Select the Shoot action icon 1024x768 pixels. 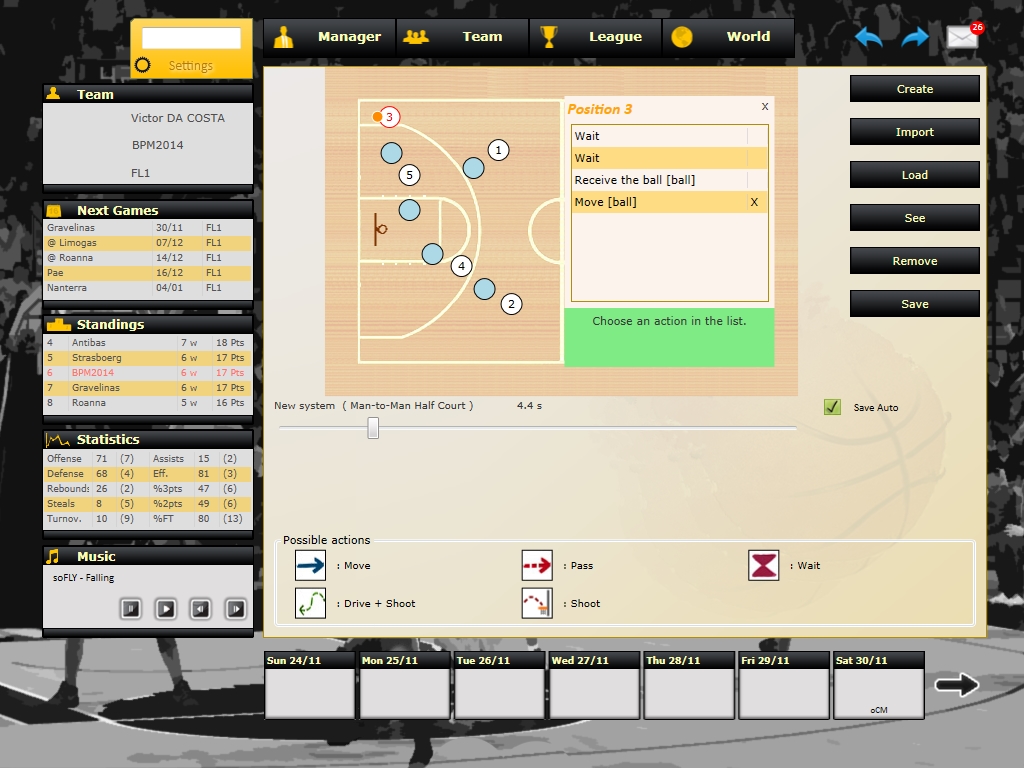click(x=537, y=603)
